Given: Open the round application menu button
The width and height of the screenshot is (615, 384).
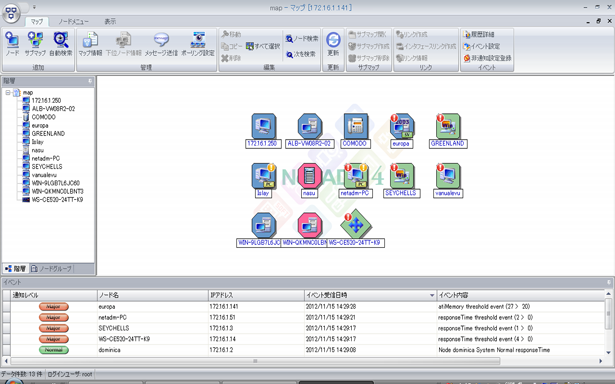Looking at the screenshot, I should (x=12, y=12).
